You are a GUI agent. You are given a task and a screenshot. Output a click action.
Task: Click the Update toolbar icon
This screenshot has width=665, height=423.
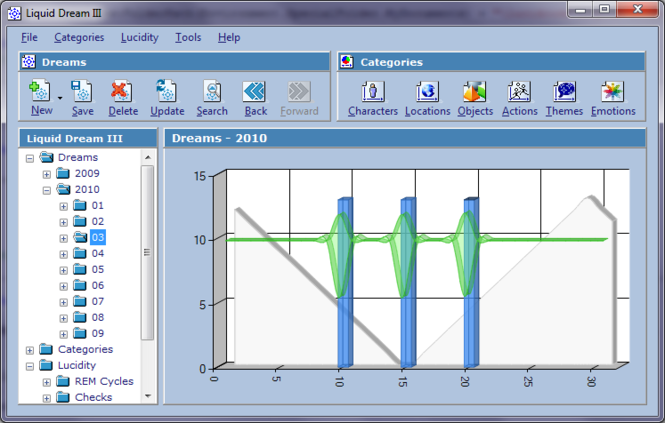pyautogui.click(x=167, y=93)
